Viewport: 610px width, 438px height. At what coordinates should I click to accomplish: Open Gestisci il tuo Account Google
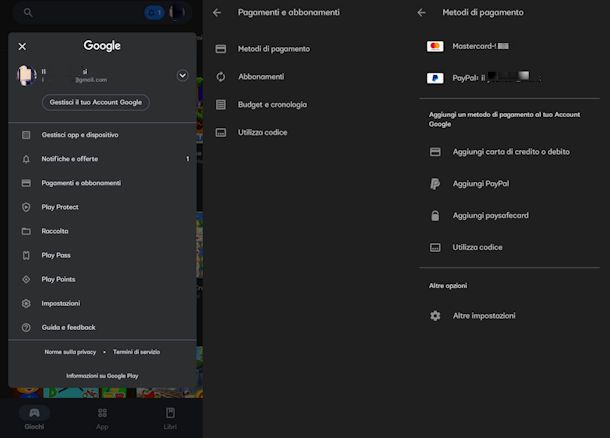96,102
